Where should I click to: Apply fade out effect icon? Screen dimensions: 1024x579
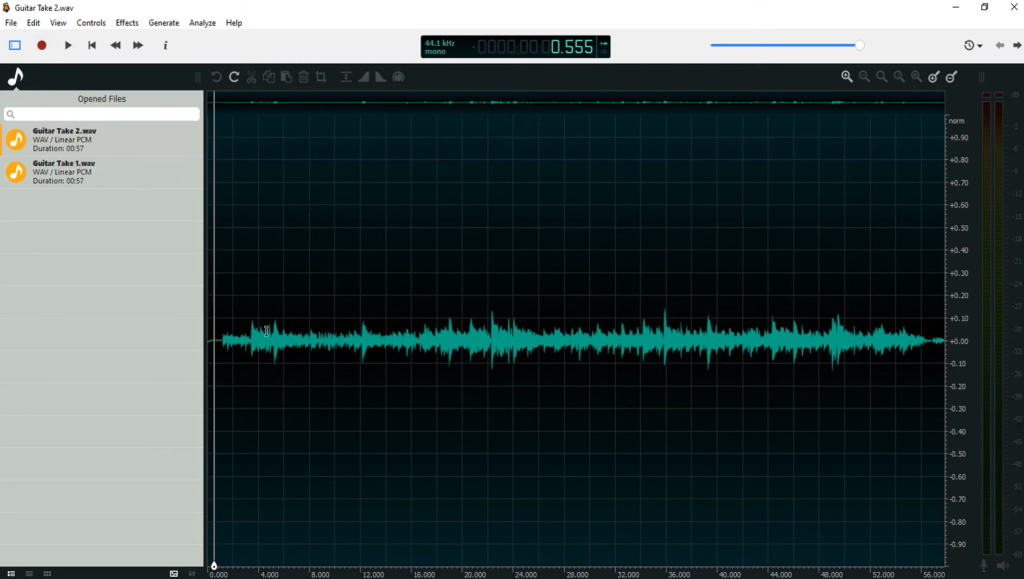point(381,77)
